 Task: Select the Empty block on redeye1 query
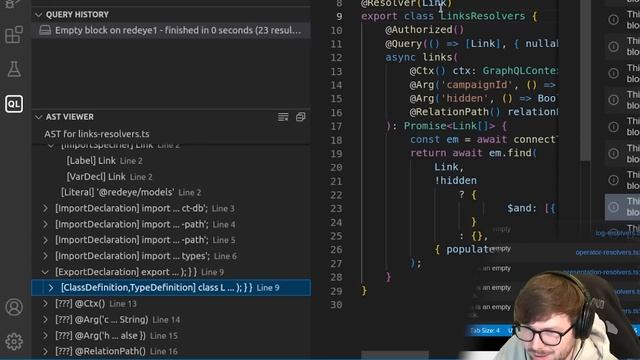click(x=171, y=30)
